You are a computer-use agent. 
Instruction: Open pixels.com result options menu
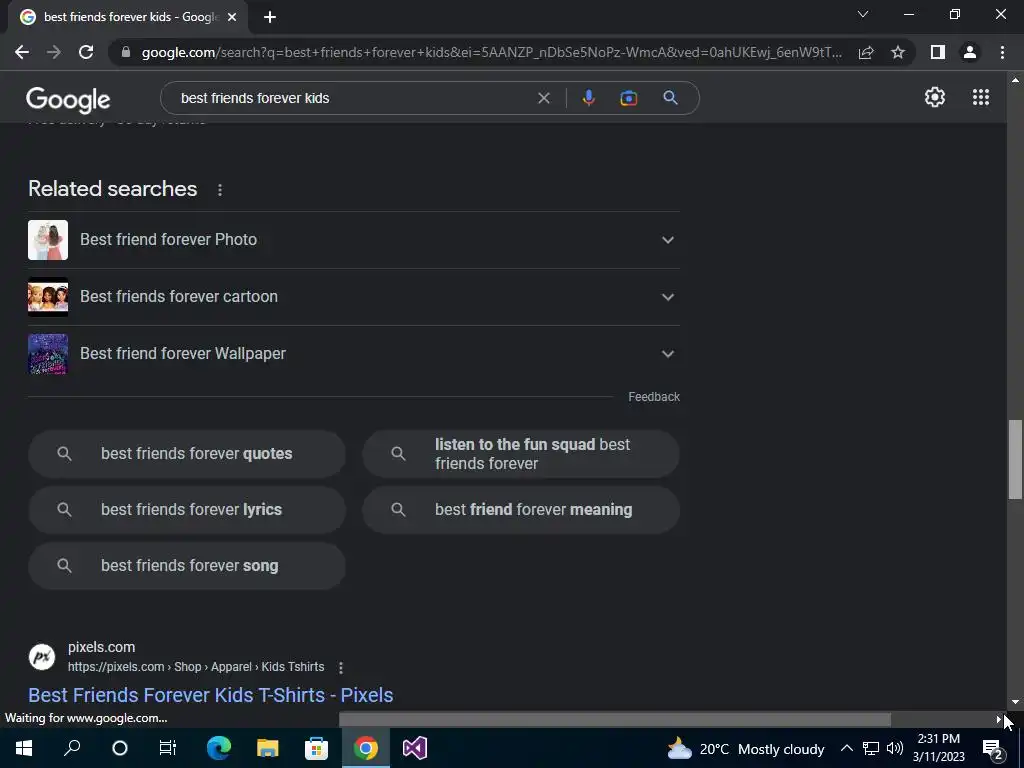[341, 667]
